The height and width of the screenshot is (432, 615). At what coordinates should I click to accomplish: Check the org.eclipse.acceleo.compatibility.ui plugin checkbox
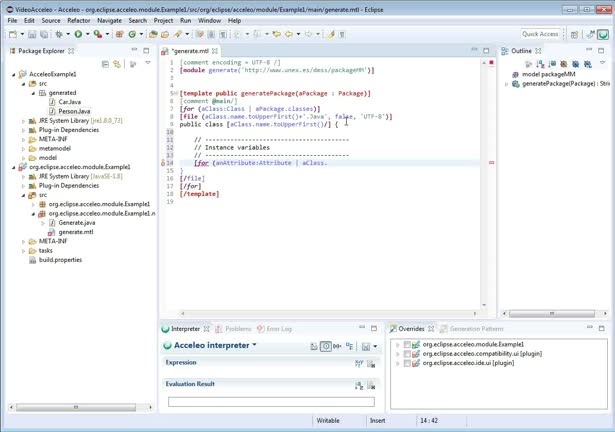407,354
